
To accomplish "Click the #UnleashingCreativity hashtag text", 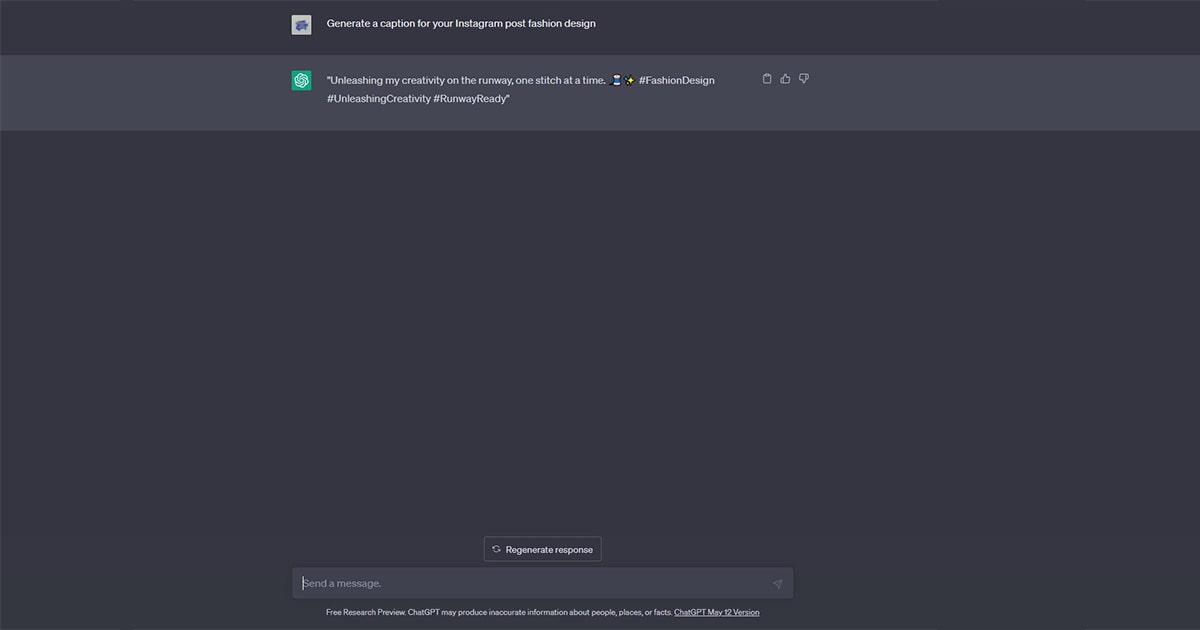I will click(x=378, y=99).
